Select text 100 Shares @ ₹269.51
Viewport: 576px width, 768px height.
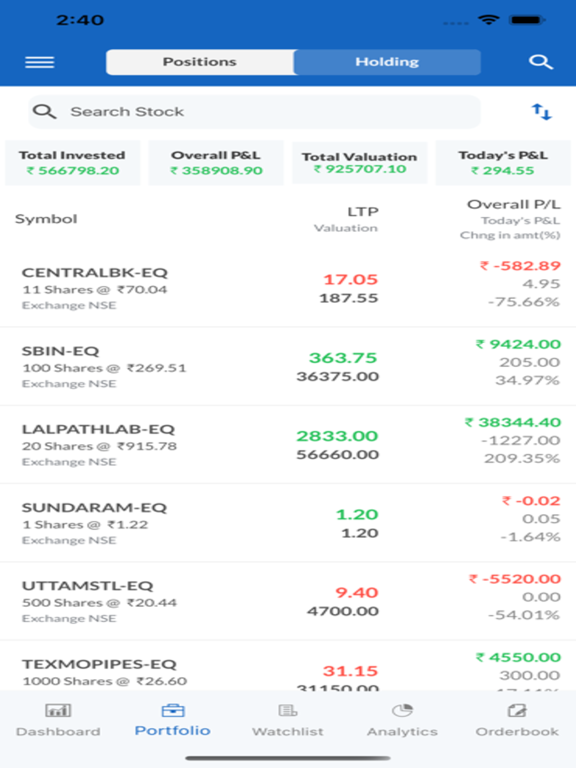104,368
